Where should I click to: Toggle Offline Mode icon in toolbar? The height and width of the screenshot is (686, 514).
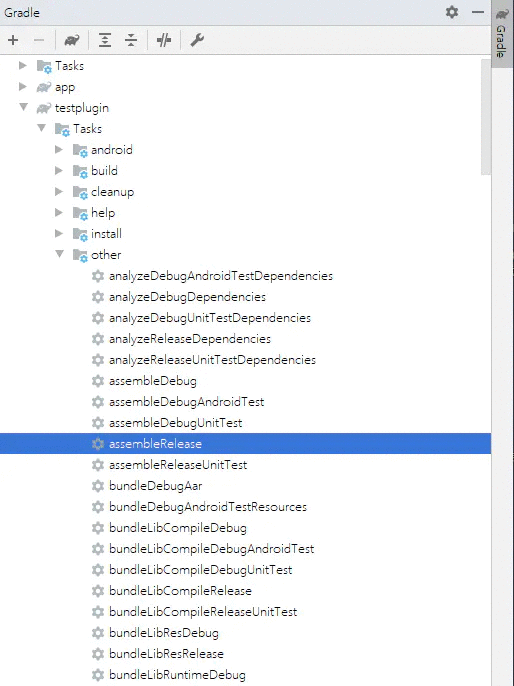tap(164, 40)
